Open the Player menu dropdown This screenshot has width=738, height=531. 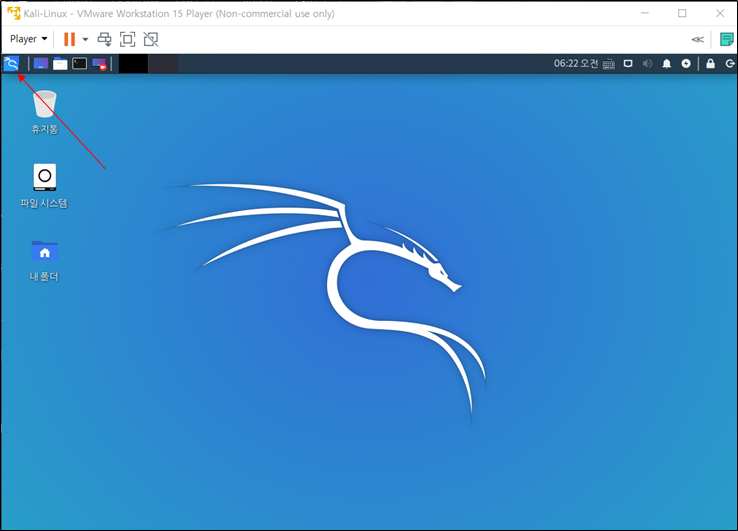point(29,39)
